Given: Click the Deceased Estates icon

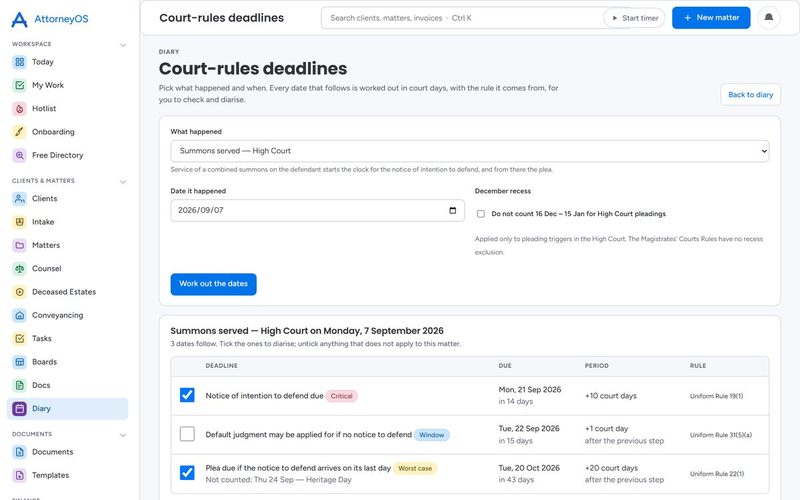Looking at the screenshot, I should (x=19, y=292).
